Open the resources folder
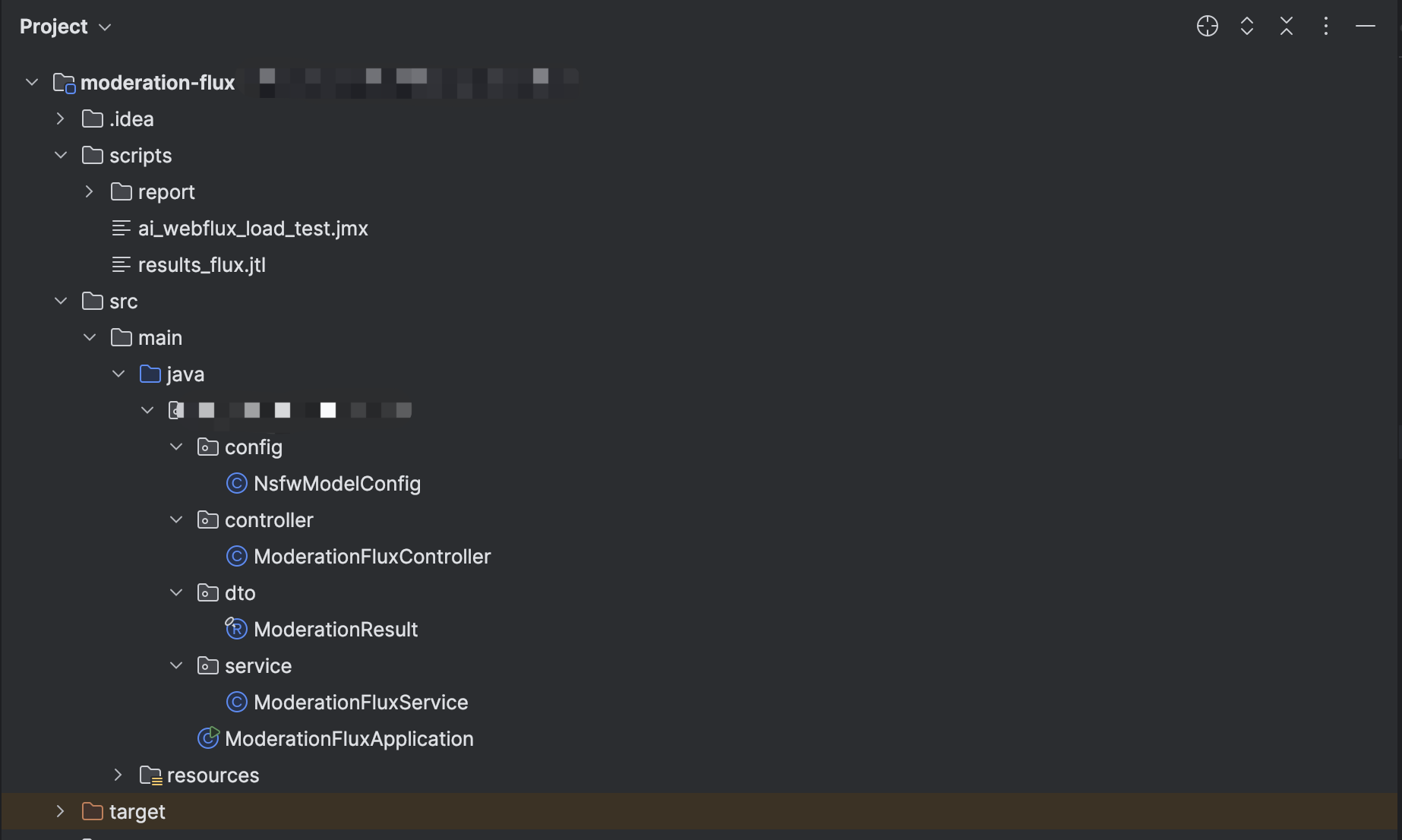 [213, 775]
